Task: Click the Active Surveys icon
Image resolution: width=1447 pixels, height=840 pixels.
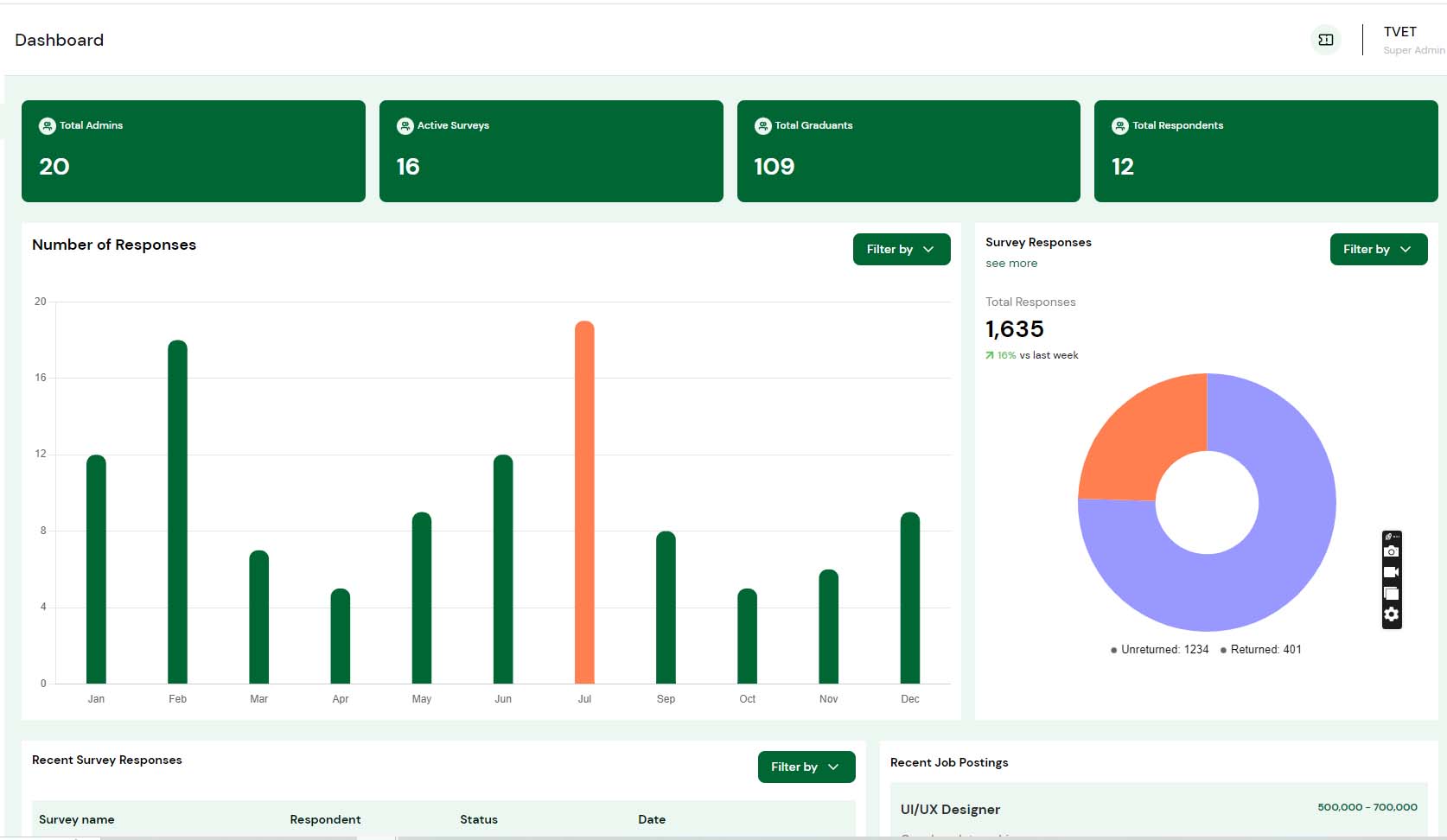Action: coord(404,125)
